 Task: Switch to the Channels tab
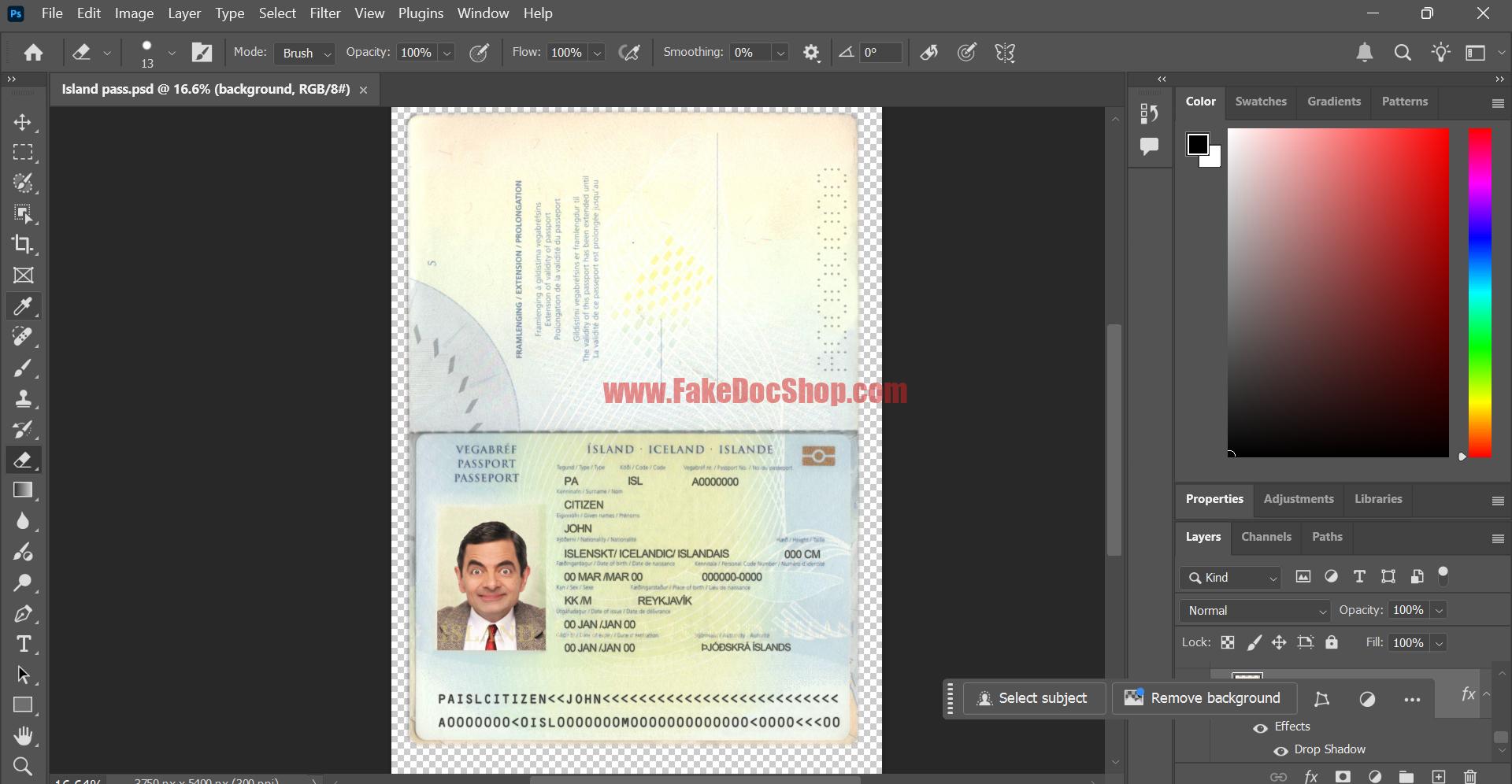[1266, 537]
